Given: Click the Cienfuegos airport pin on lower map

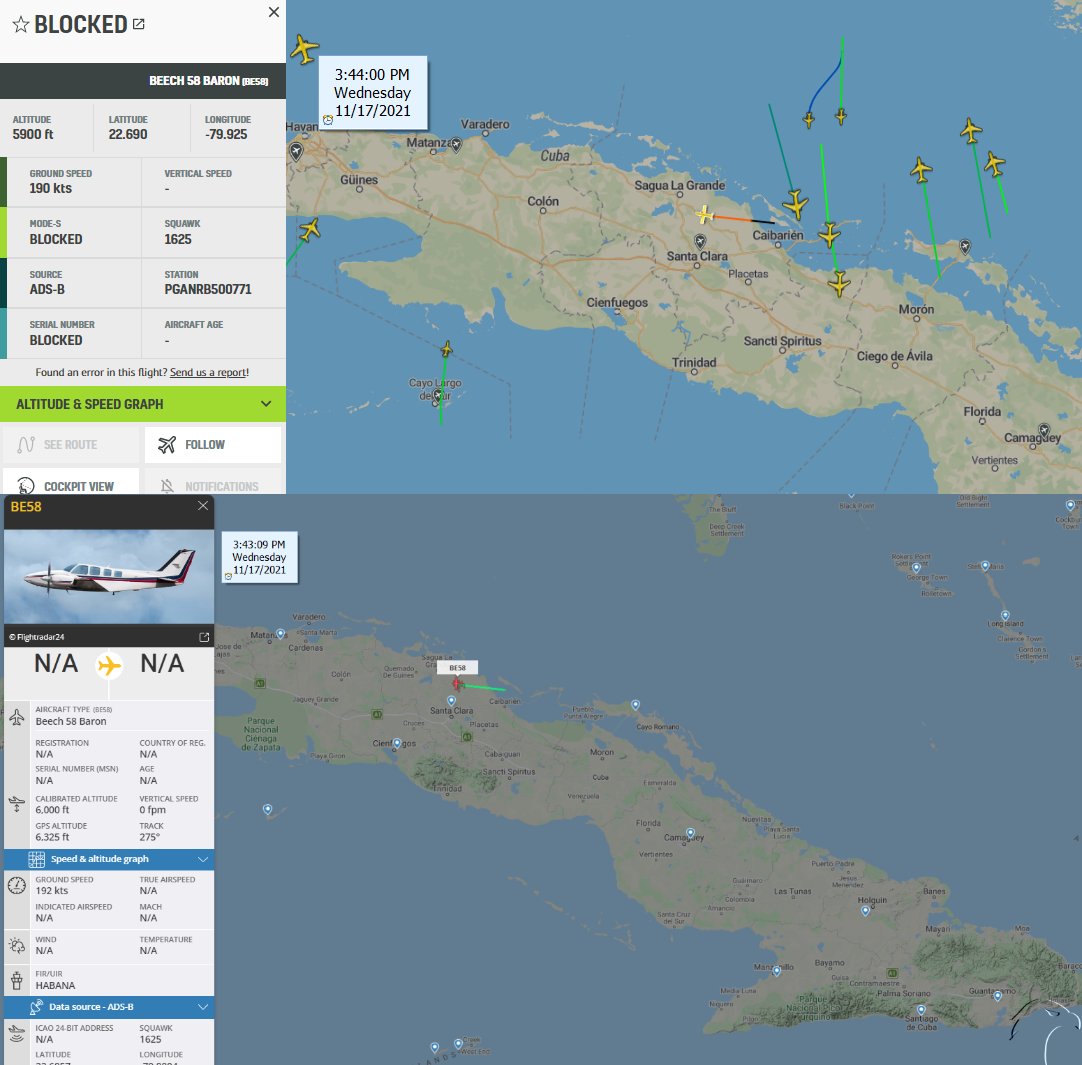Looking at the screenshot, I should coord(396,743).
